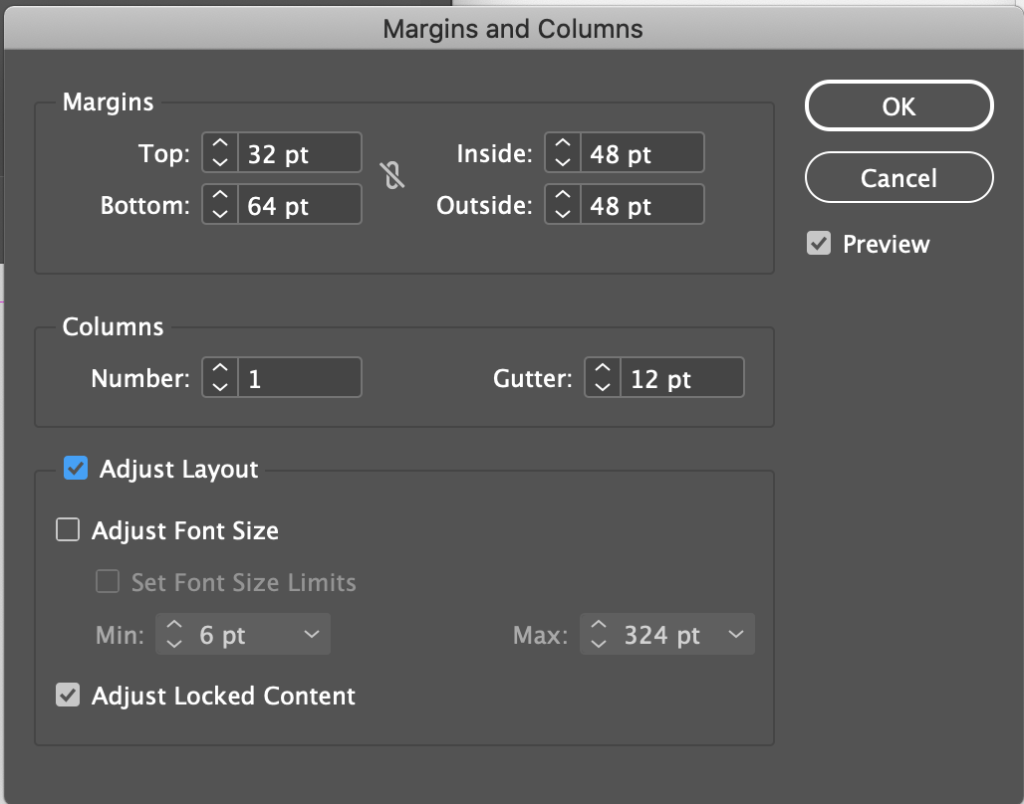Increase the Min font size stepper
1024x804 pixels.
tap(174, 627)
